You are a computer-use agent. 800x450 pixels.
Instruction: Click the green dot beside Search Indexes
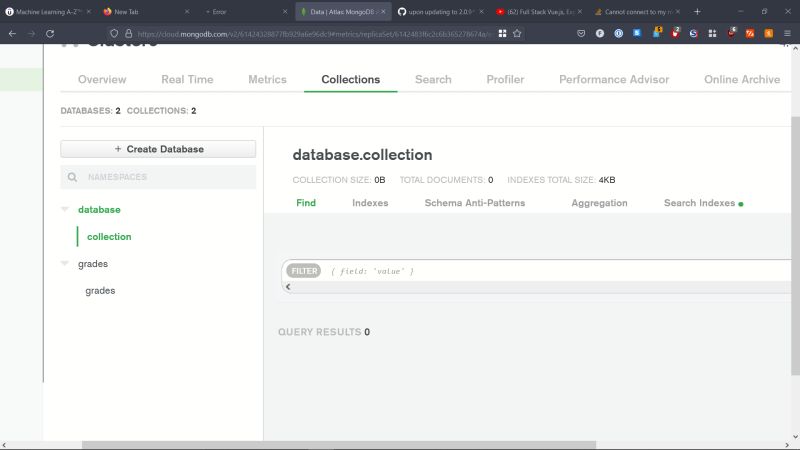click(x=741, y=204)
